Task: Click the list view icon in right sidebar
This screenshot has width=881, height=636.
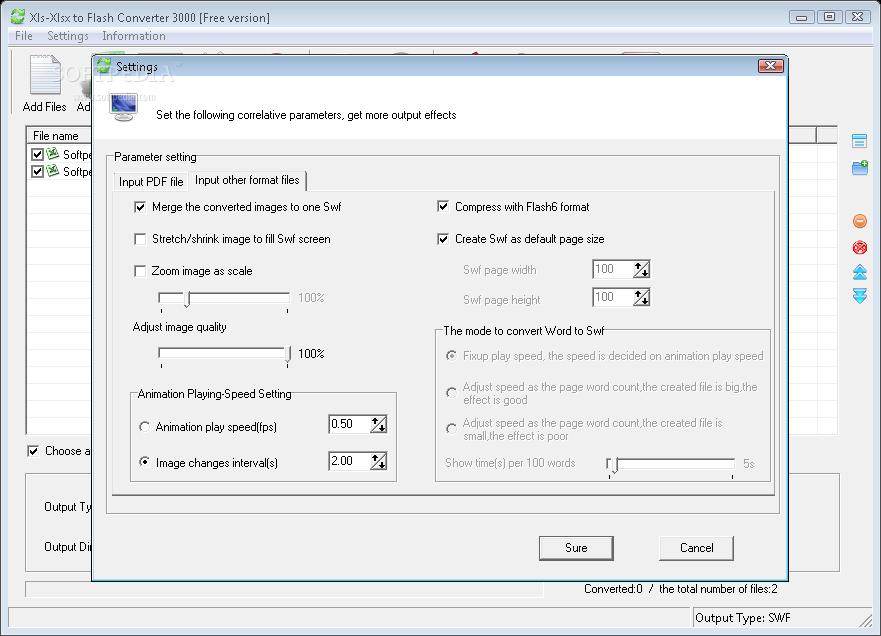Action: point(859,140)
